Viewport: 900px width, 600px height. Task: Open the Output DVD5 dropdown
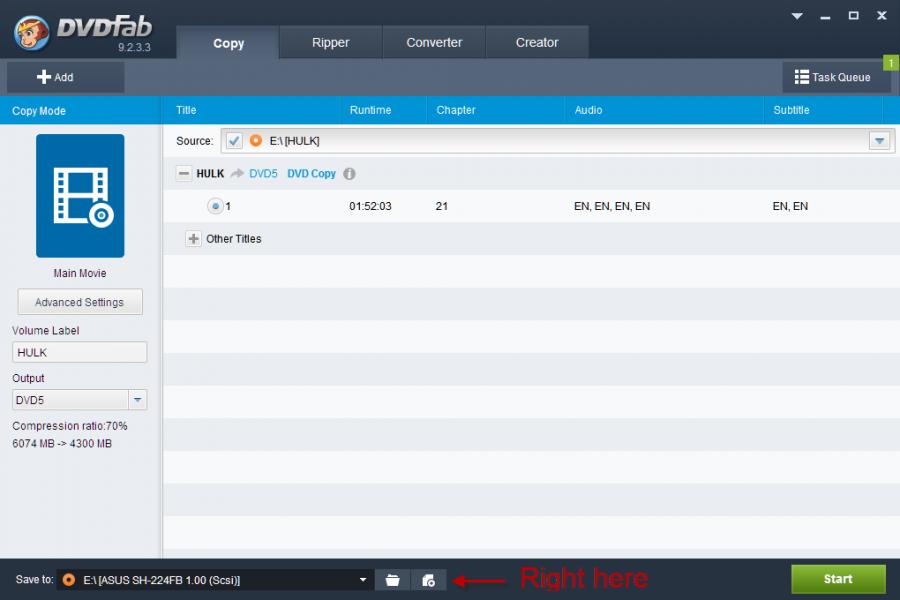tap(137, 400)
